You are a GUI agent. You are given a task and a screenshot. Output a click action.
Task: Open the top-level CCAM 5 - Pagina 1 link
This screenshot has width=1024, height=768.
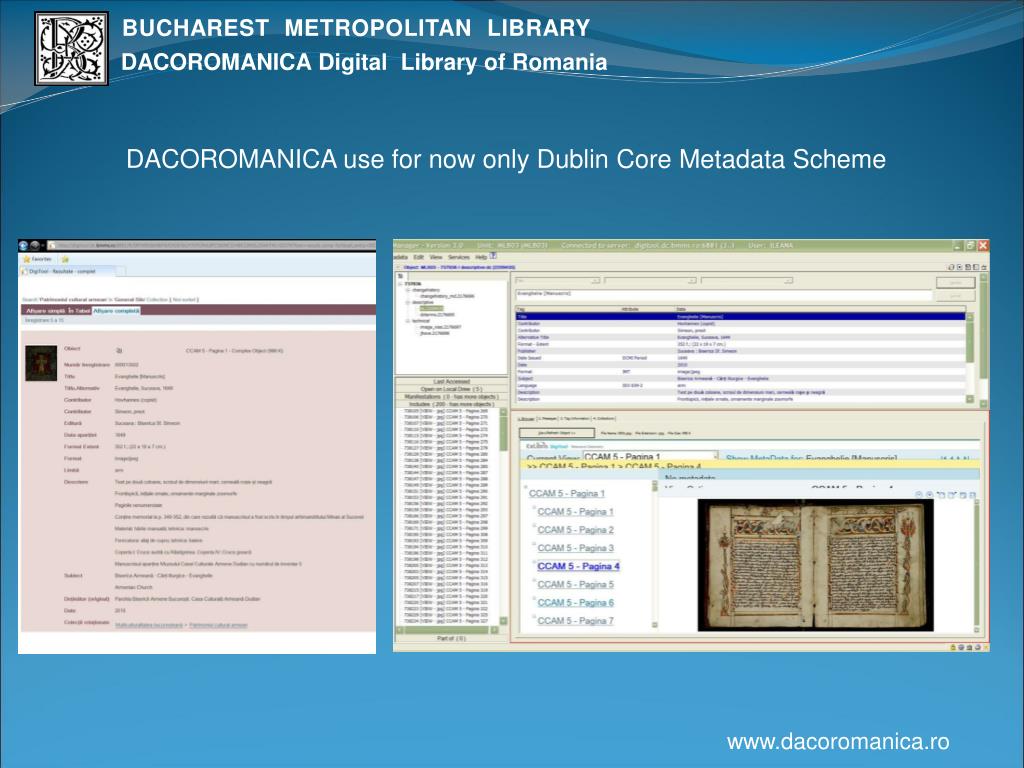click(x=567, y=494)
